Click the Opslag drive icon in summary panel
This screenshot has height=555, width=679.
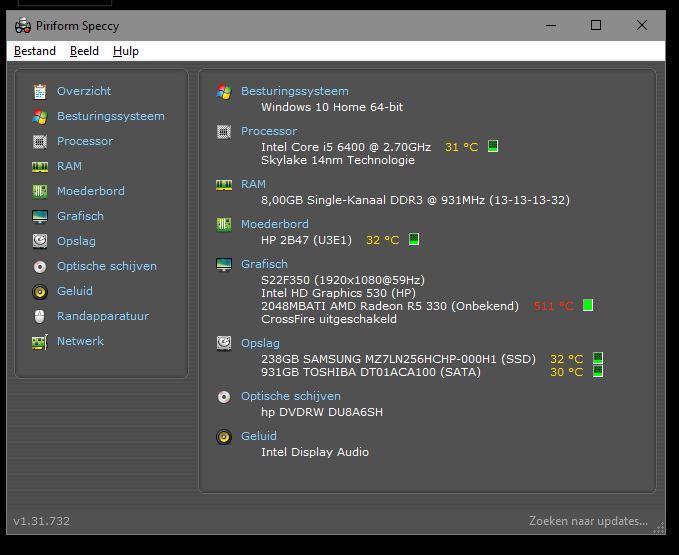point(224,343)
